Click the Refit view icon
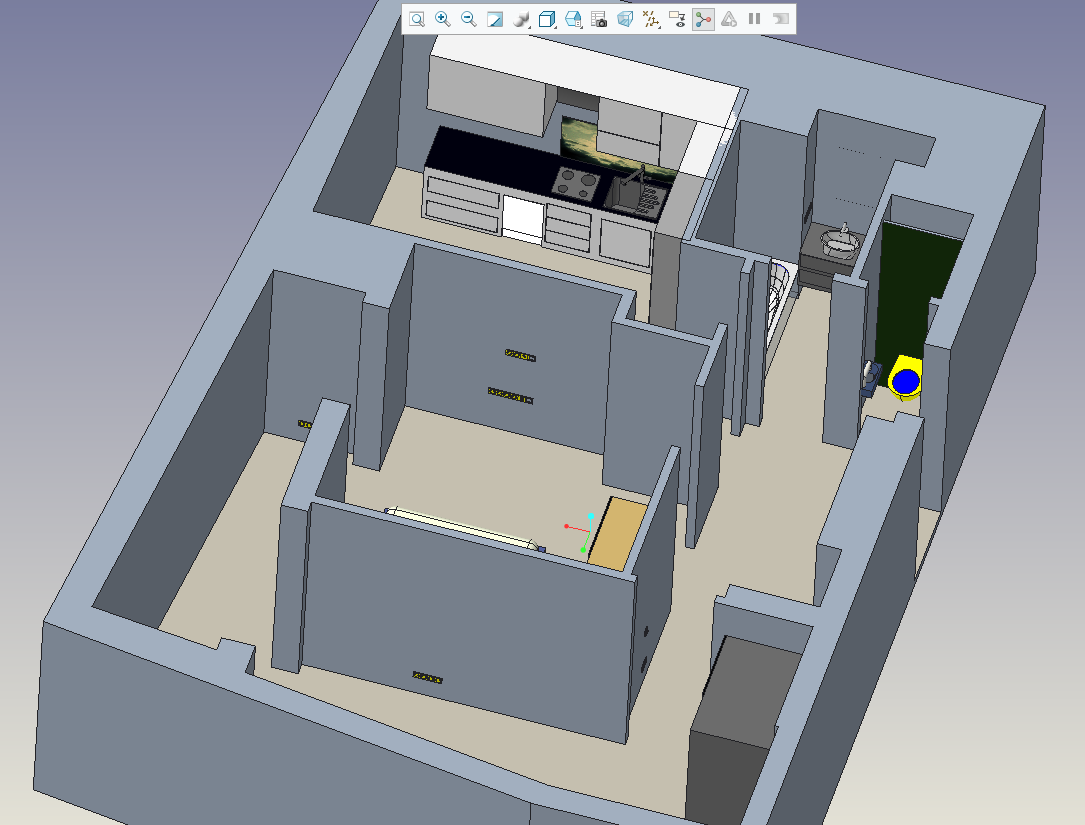This screenshot has width=1085, height=825. pyautogui.click(x=417, y=19)
